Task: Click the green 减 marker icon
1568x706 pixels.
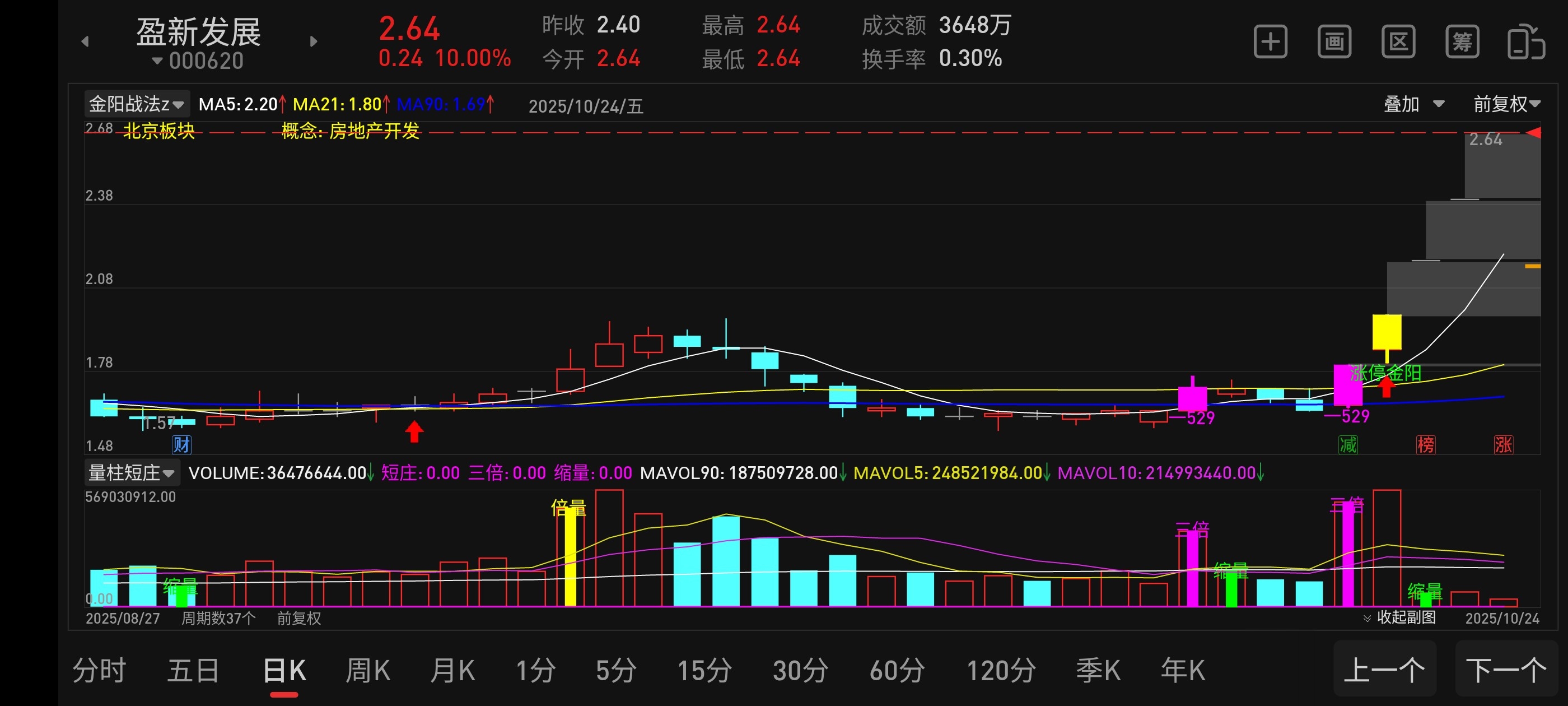Action: click(1348, 445)
